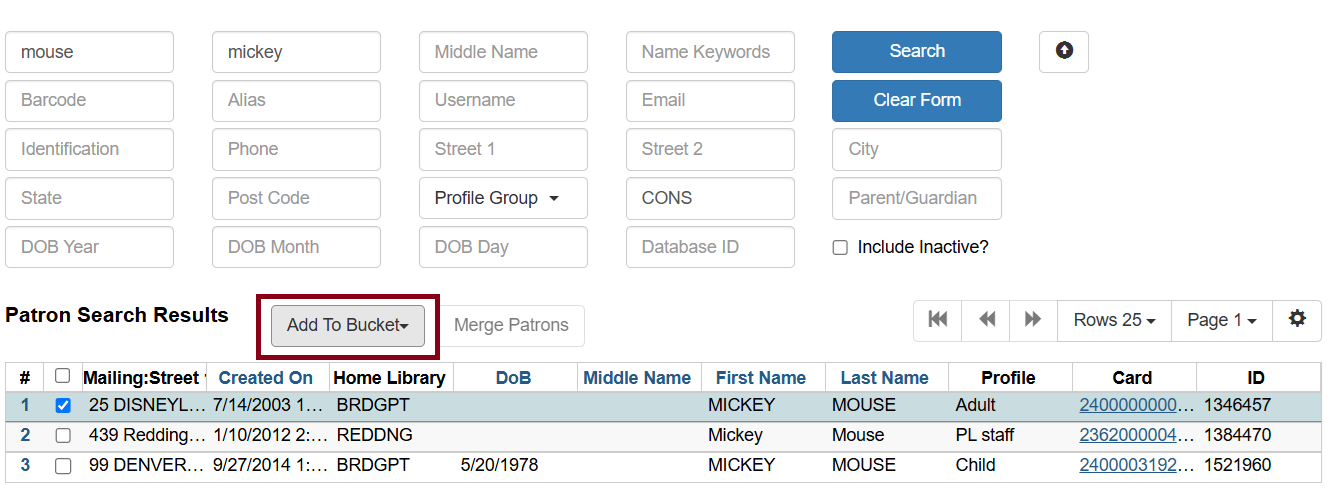Uncheck row 1 patron checkbox
Viewport: 1342px width, 498px height.
[x=63, y=406]
